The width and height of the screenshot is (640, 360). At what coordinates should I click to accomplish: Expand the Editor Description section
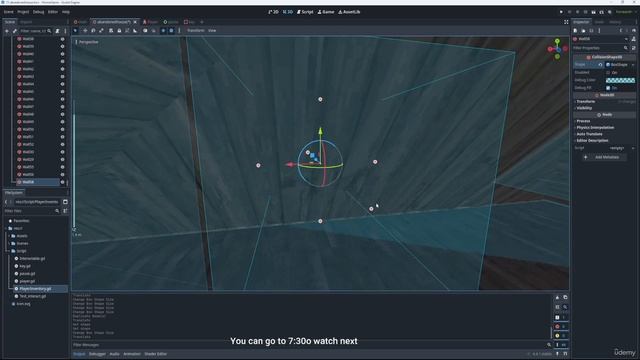point(592,141)
